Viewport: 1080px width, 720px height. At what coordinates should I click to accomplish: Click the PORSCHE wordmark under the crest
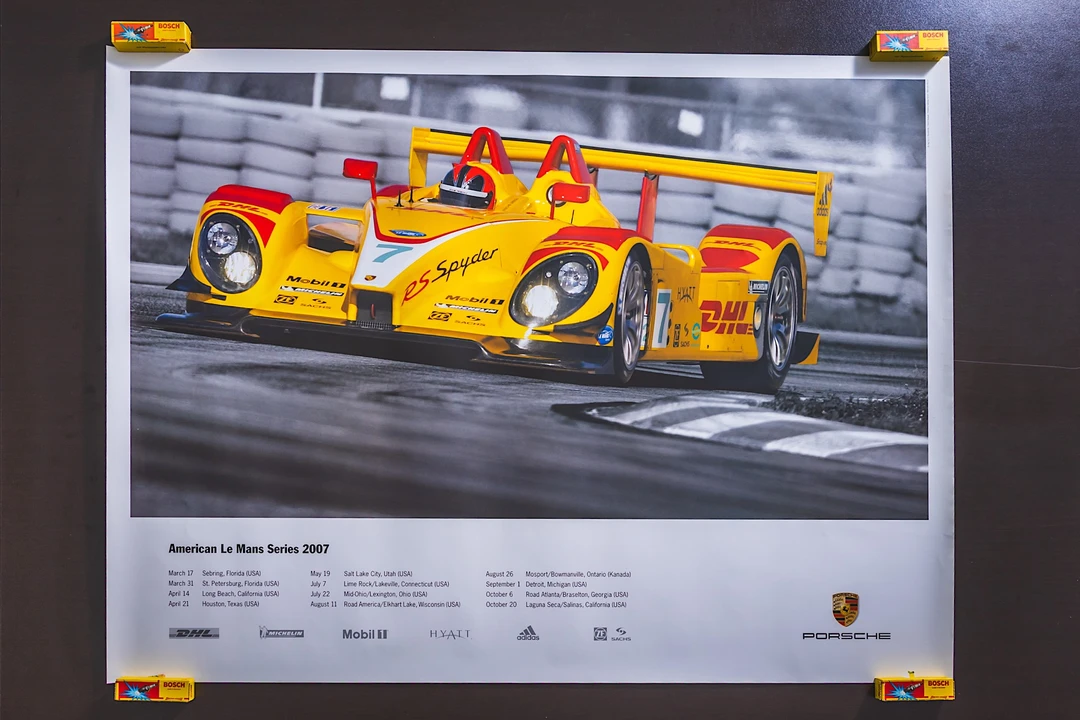847,636
